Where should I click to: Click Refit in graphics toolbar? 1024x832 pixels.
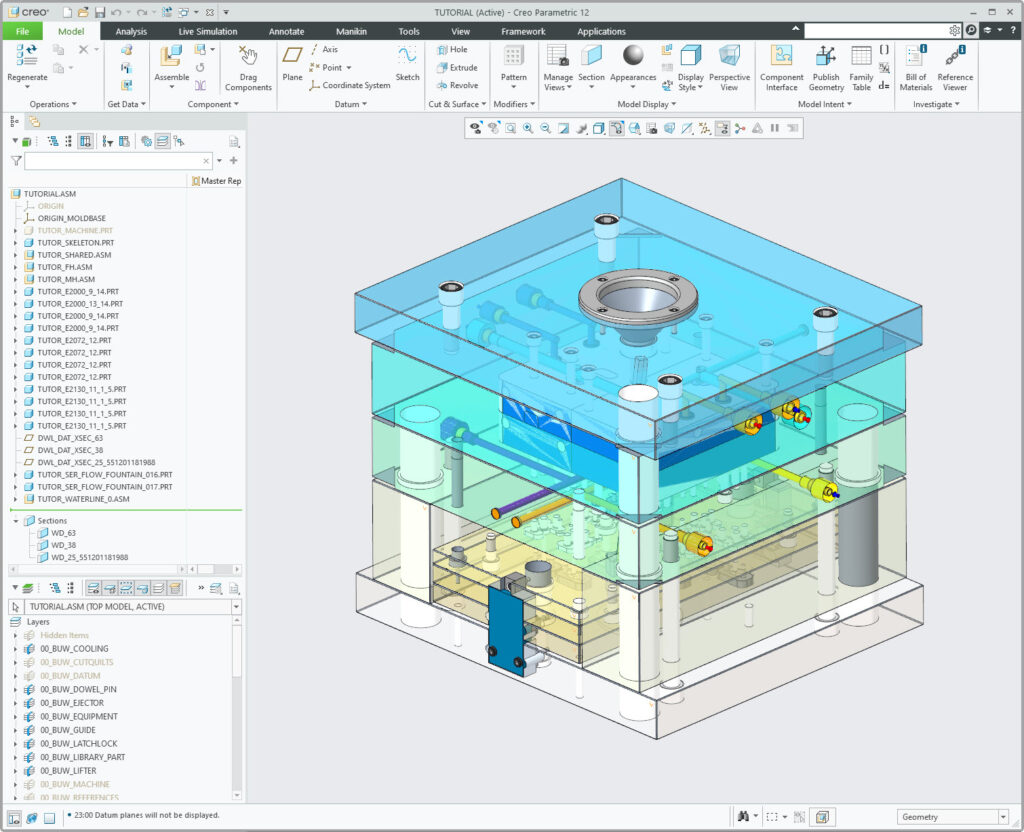click(x=511, y=129)
